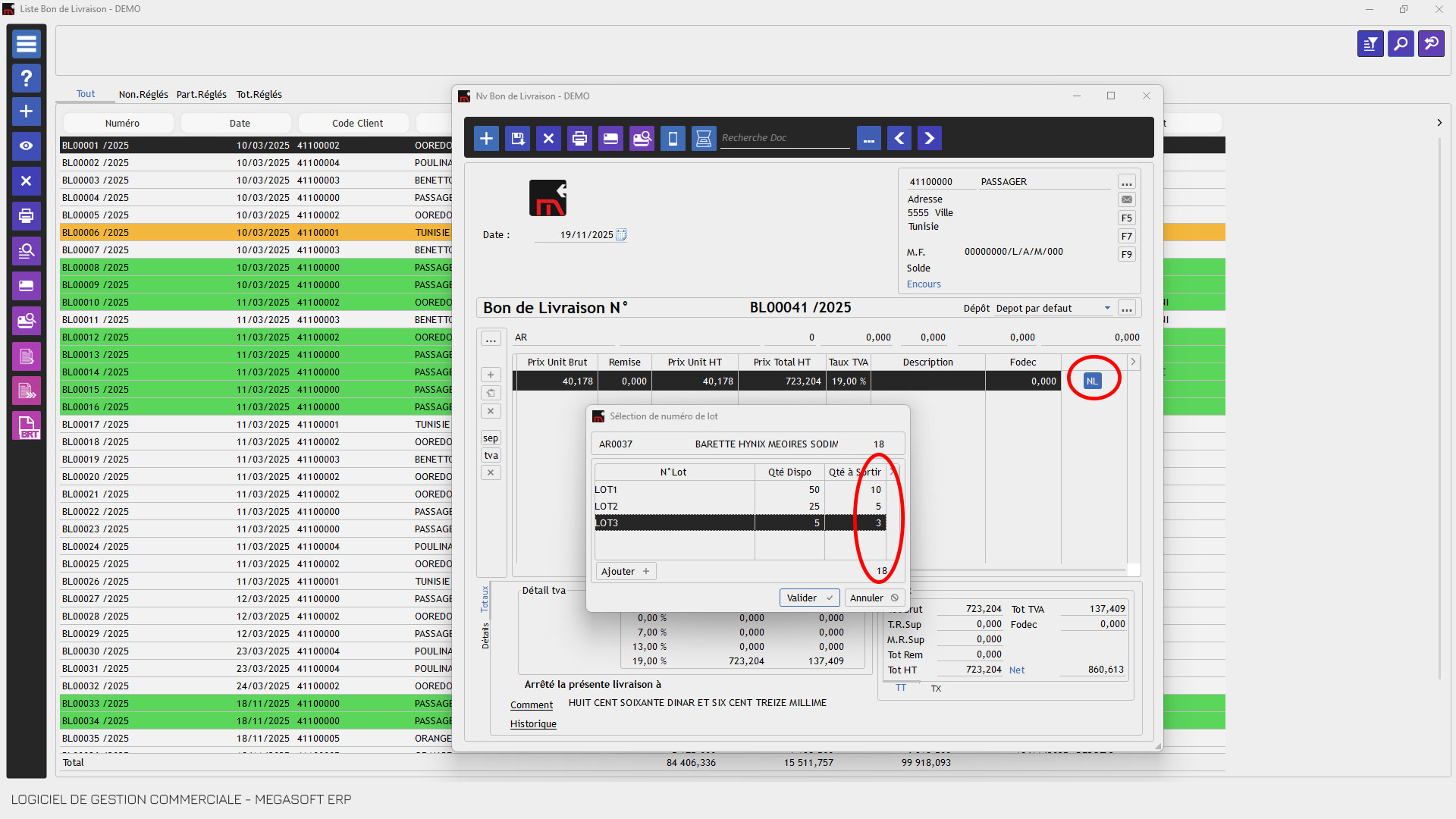This screenshot has height=819, width=1456.
Task: Select the LOT2 row
Action: (x=739, y=507)
